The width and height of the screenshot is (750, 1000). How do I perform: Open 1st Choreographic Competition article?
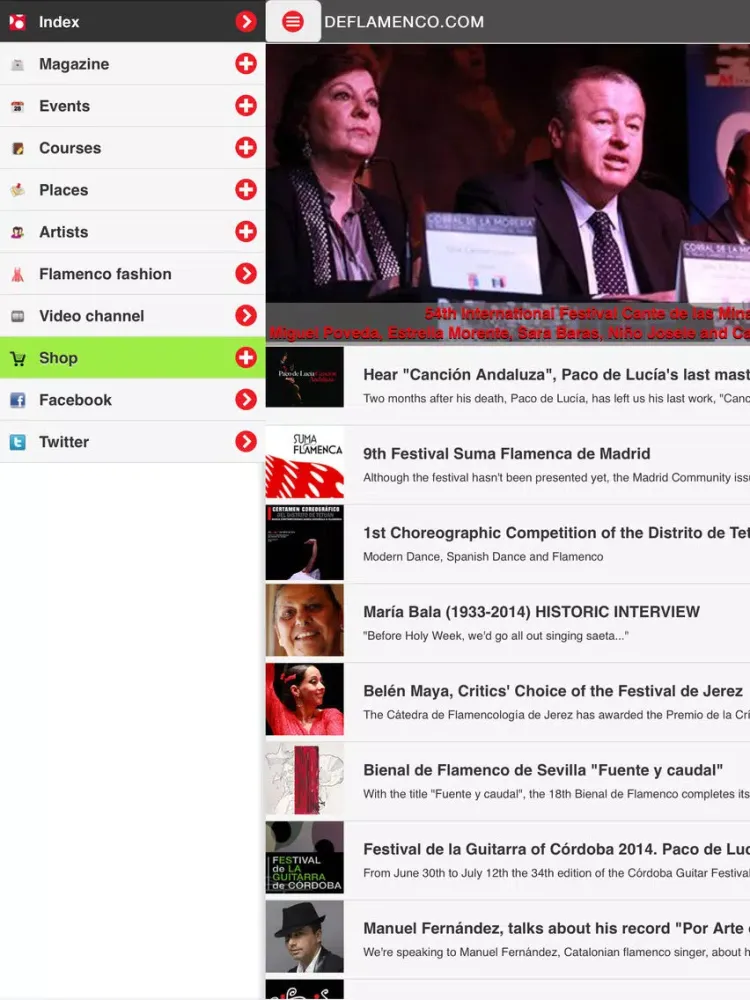(x=508, y=543)
